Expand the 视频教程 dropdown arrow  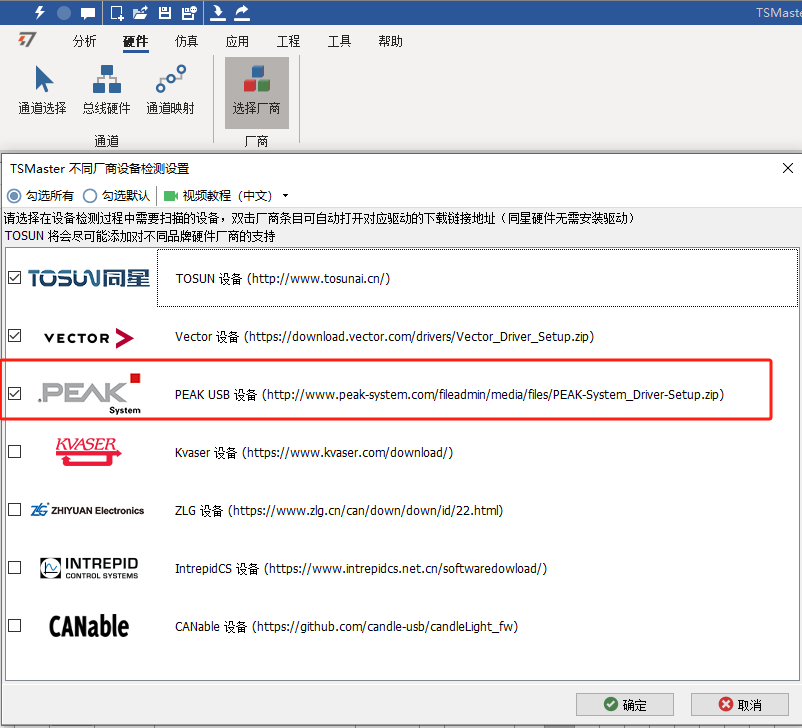click(x=285, y=195)
